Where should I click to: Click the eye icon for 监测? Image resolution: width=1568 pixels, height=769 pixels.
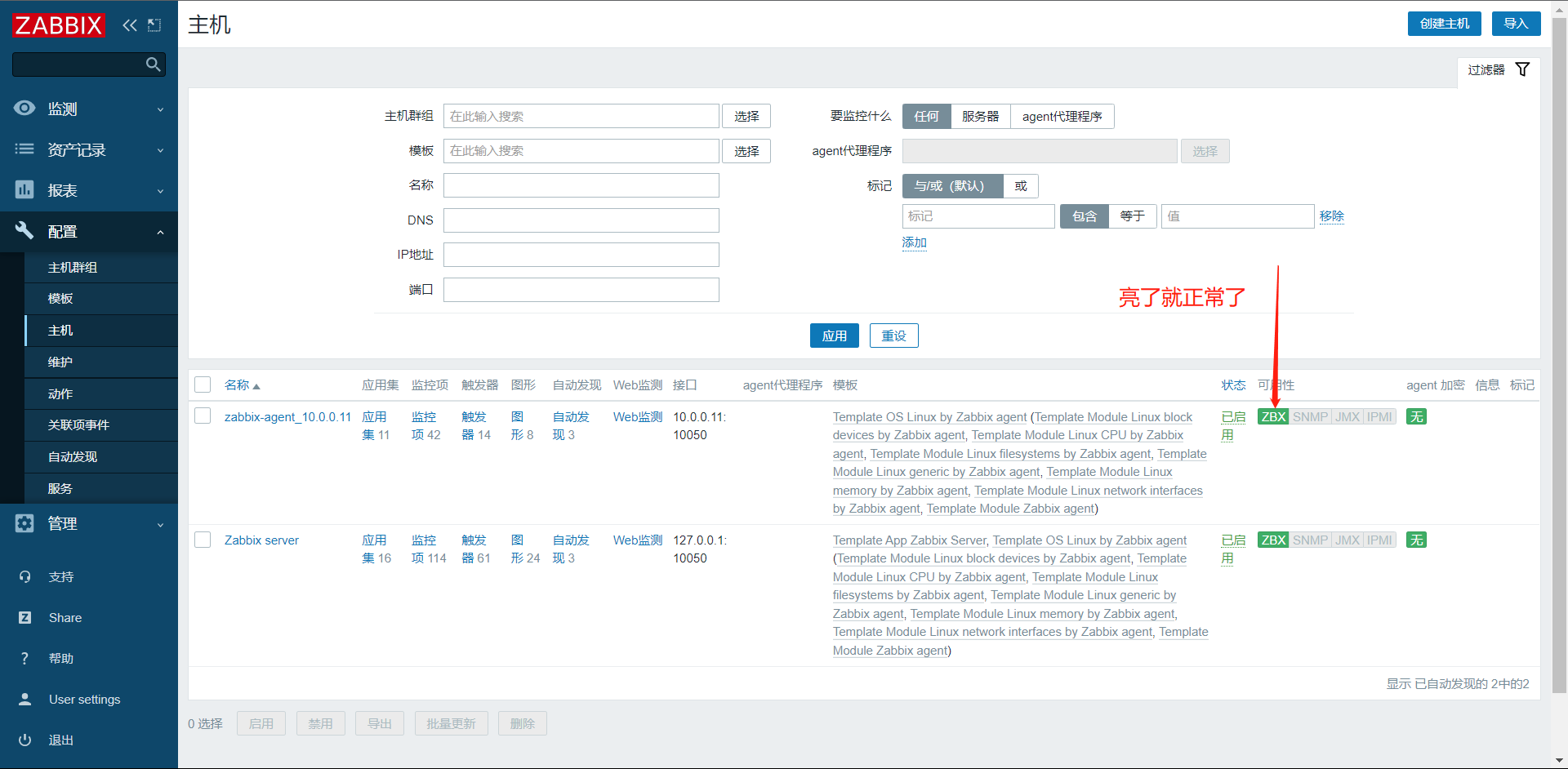(24, 109)
